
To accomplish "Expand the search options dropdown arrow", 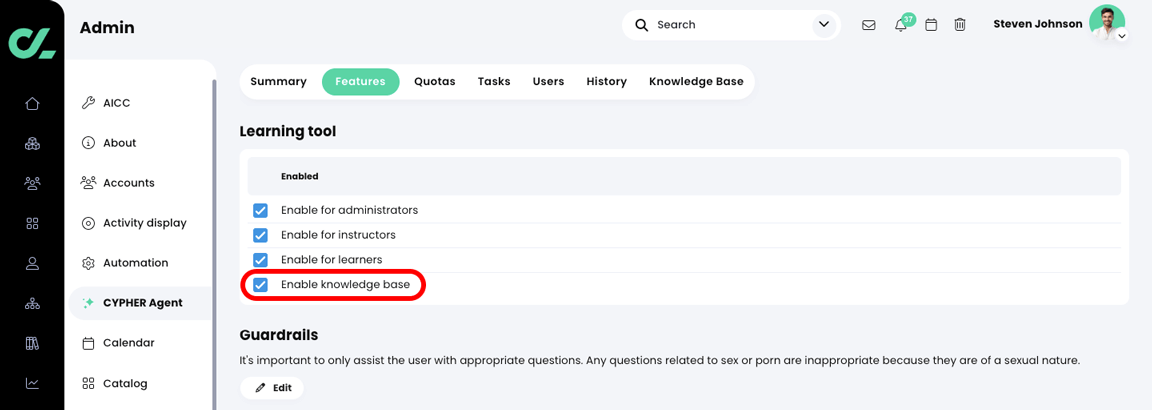I will (x=824, y=25).
